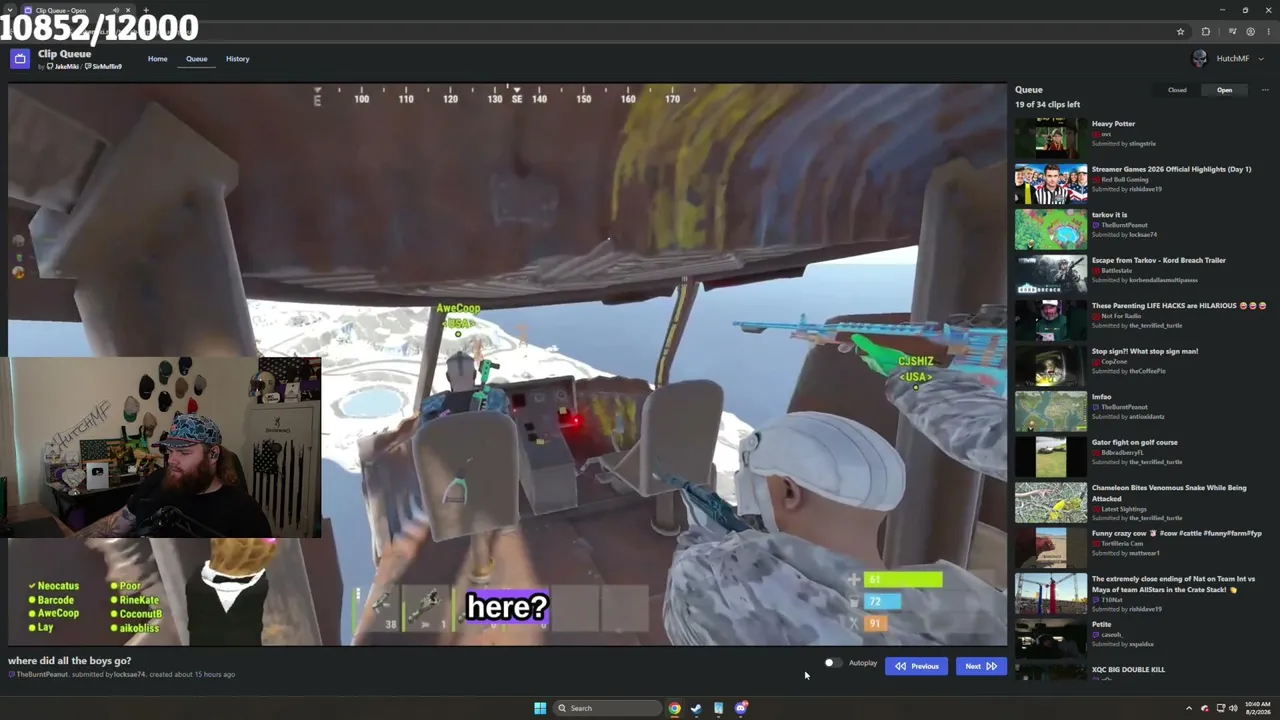Click the Clip Queue logo icon
Screen dimensions: 1280x720
tap(19, 59)
